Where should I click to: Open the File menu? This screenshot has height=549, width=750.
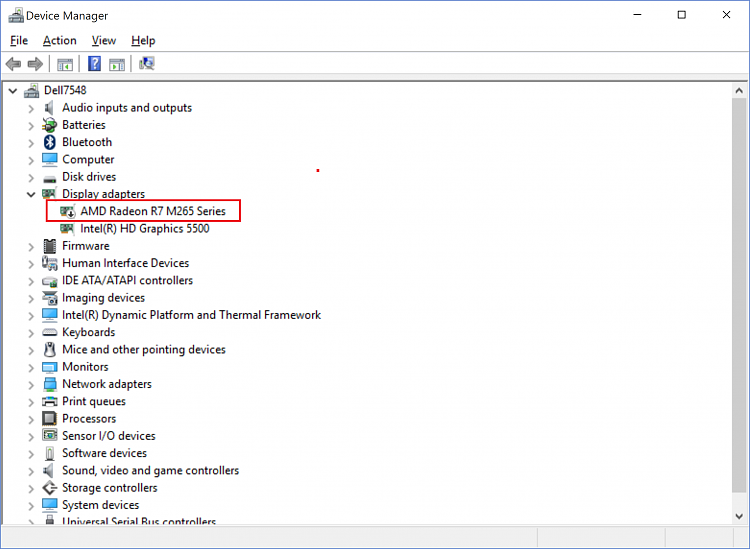pos(19,41)
